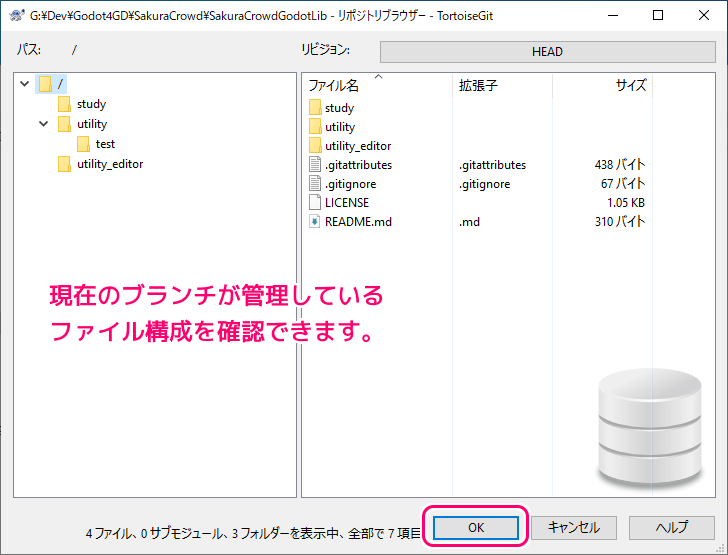Image resolution: width=728 pixels, height=555 pixels.
Task: Select test label in tree
Action: click(x=105, y=144)
